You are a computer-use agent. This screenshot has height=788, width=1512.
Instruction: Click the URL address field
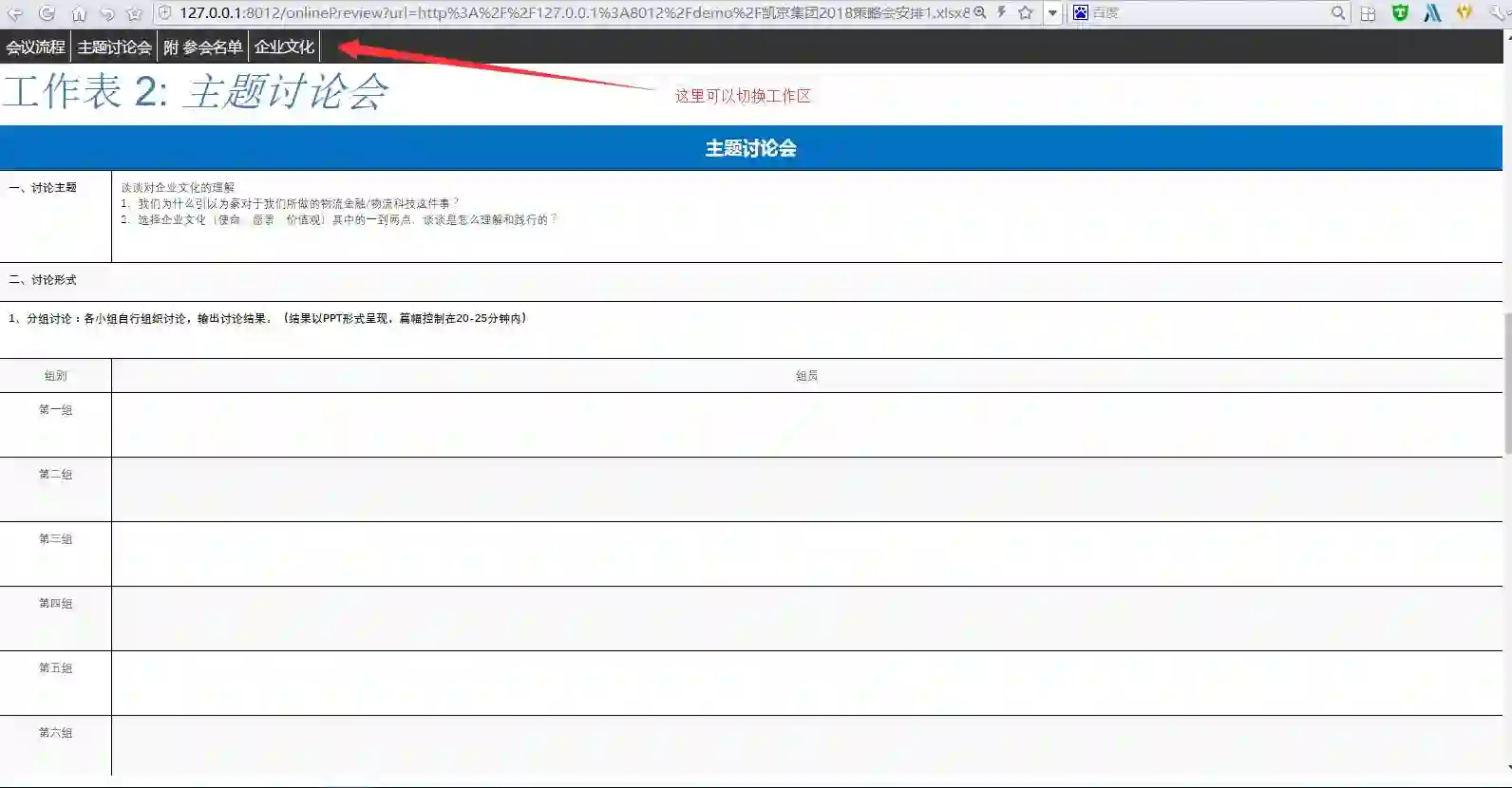tap(574, 12)
